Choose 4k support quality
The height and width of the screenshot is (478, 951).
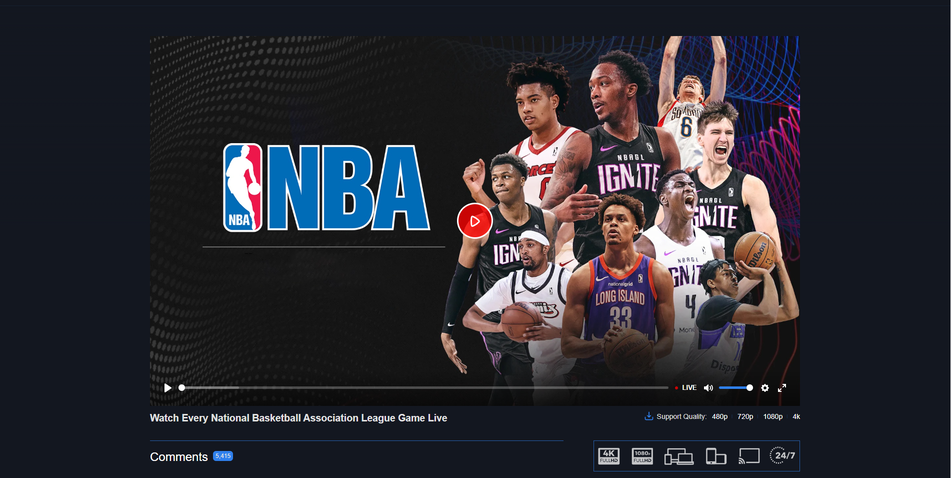(796, 416)
